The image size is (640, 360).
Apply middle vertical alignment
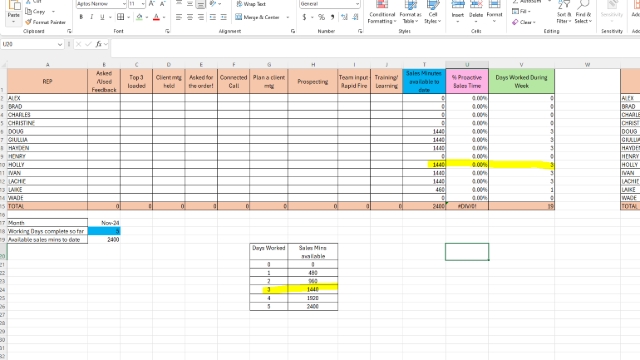[190, 4]
